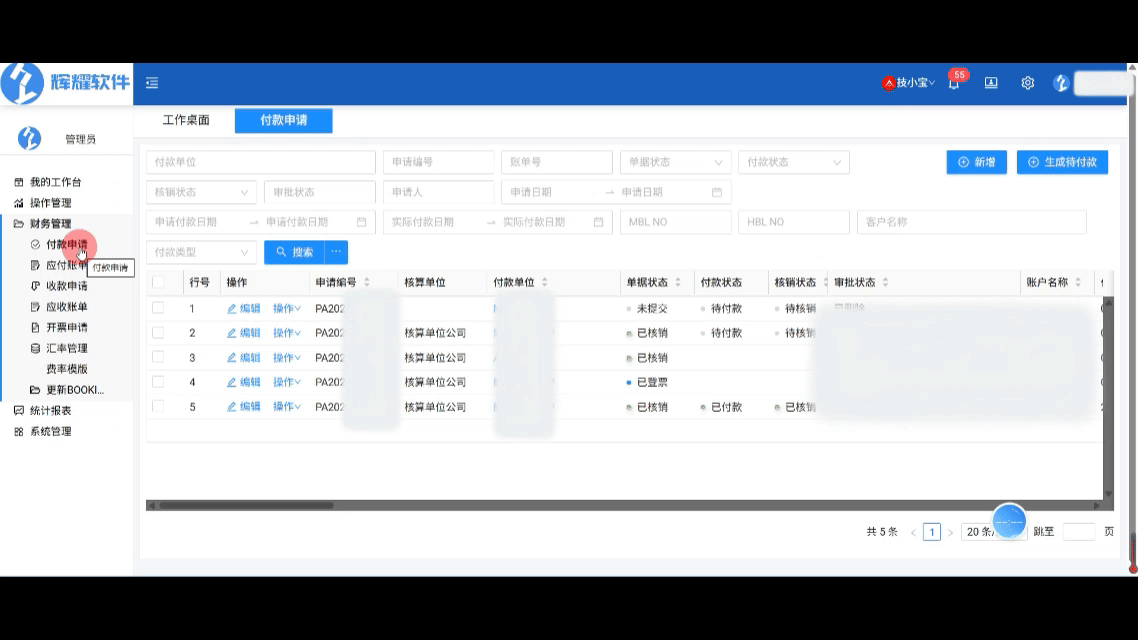The height and width of the screenshot is (640, 1138).
Task: Click the edit pencil icon in row 1
Action: click(232, 308)
